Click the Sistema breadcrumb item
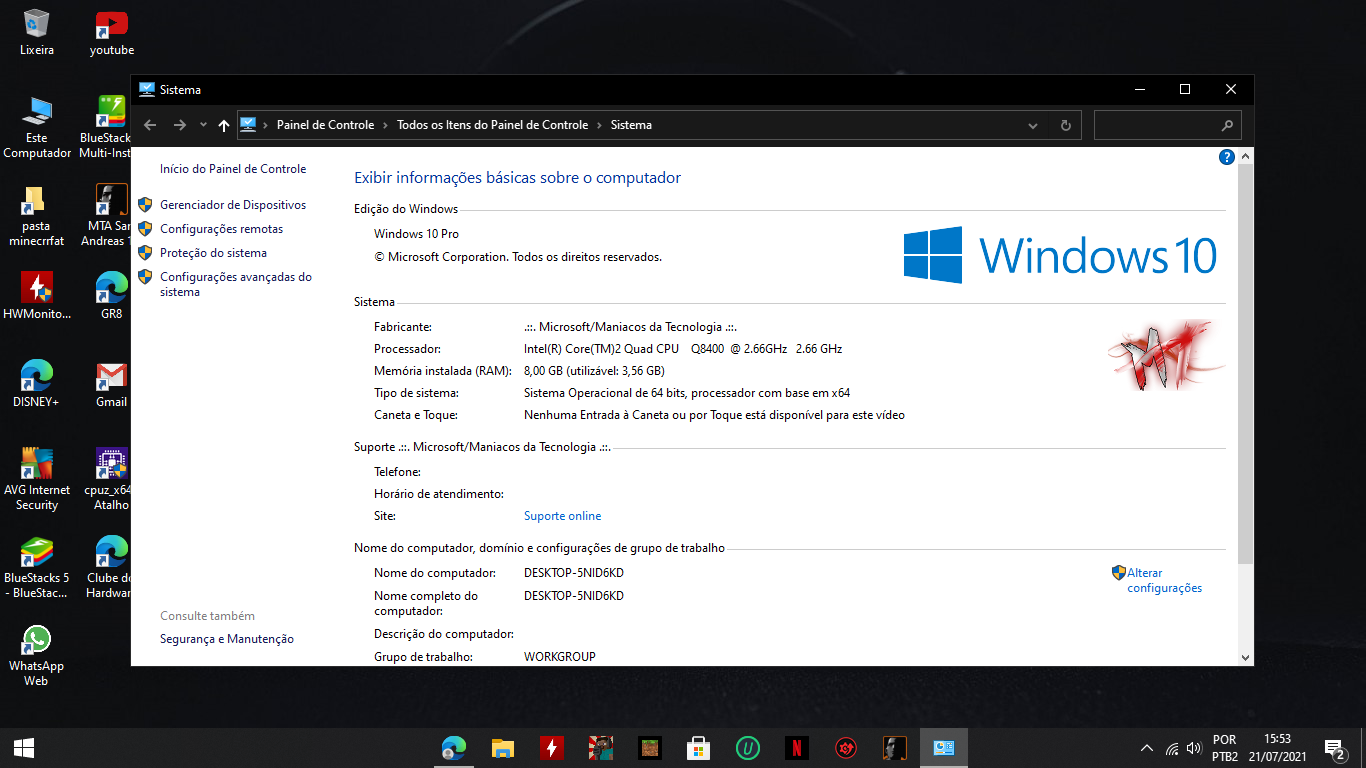 click(x=631, y=125)
